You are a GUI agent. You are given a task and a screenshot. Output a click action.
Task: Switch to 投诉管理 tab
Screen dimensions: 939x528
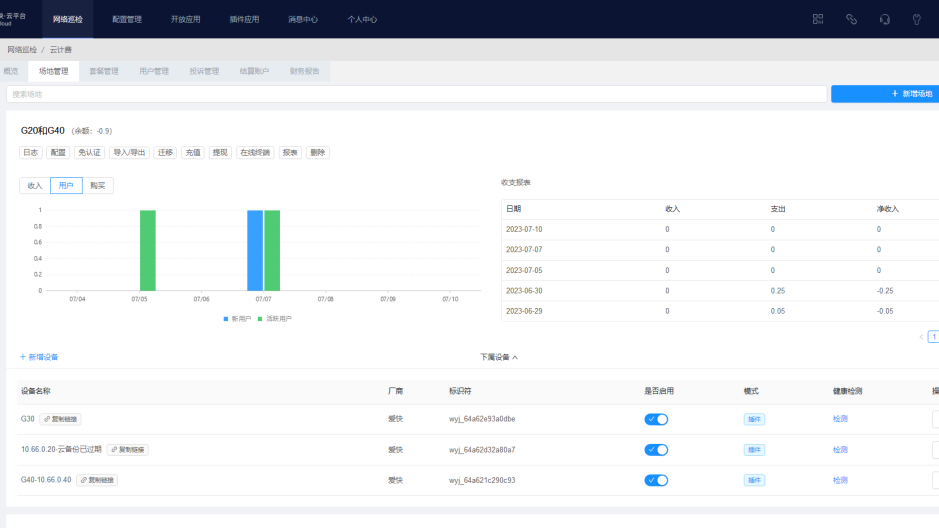(x=204, y=71)
